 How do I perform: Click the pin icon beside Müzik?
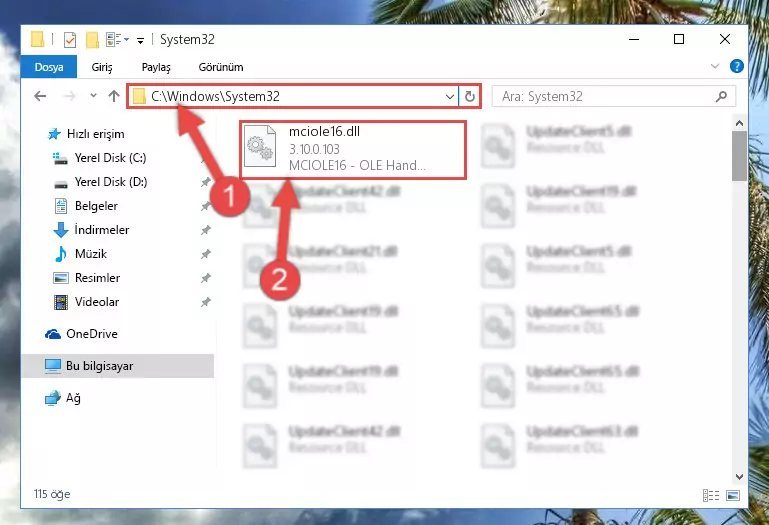pos(205,254)
